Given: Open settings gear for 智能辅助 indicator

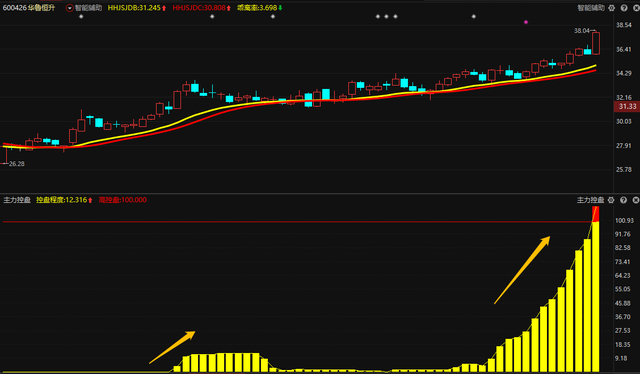Looking at the screenshot, I should click(611, 8).
